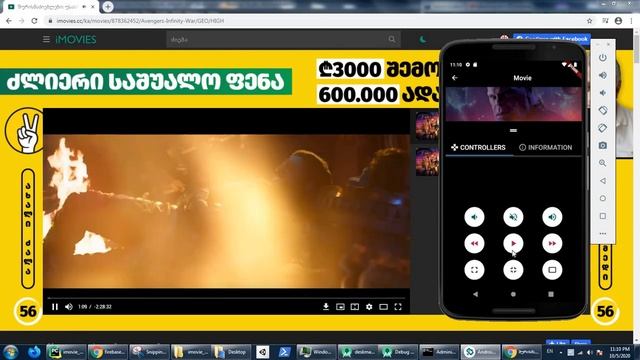640x360 pixels.
Task: Click the video progress bar
Action: (x=227, y=298)
